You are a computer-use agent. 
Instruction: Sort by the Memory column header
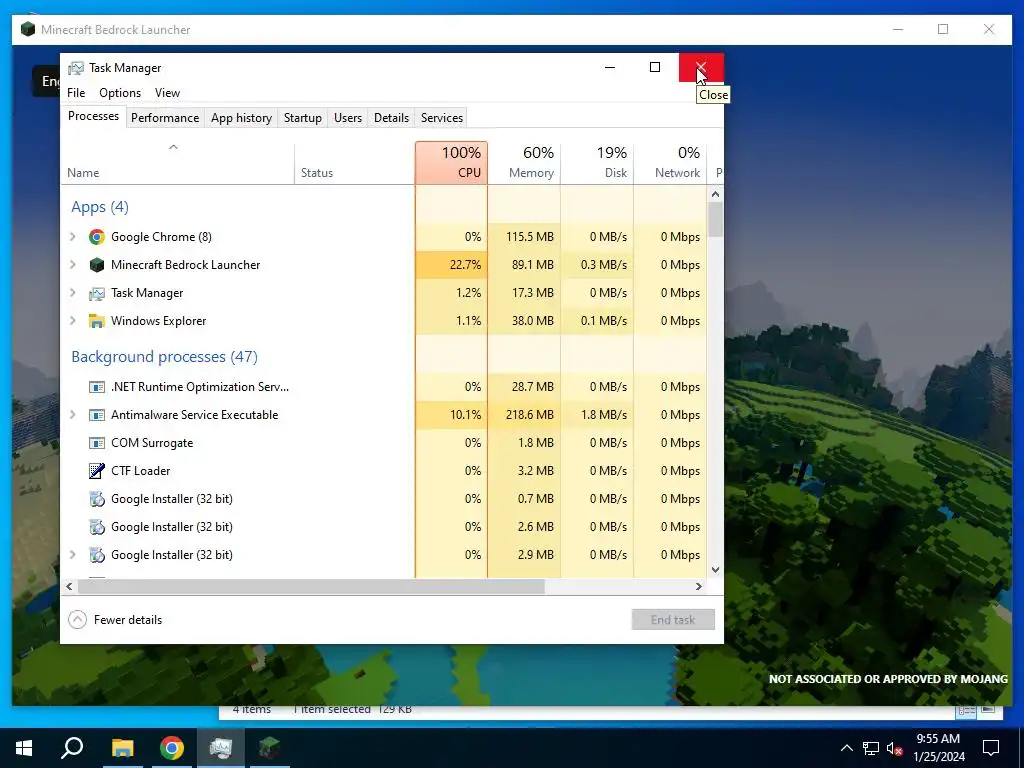click(x=524, y=163)
